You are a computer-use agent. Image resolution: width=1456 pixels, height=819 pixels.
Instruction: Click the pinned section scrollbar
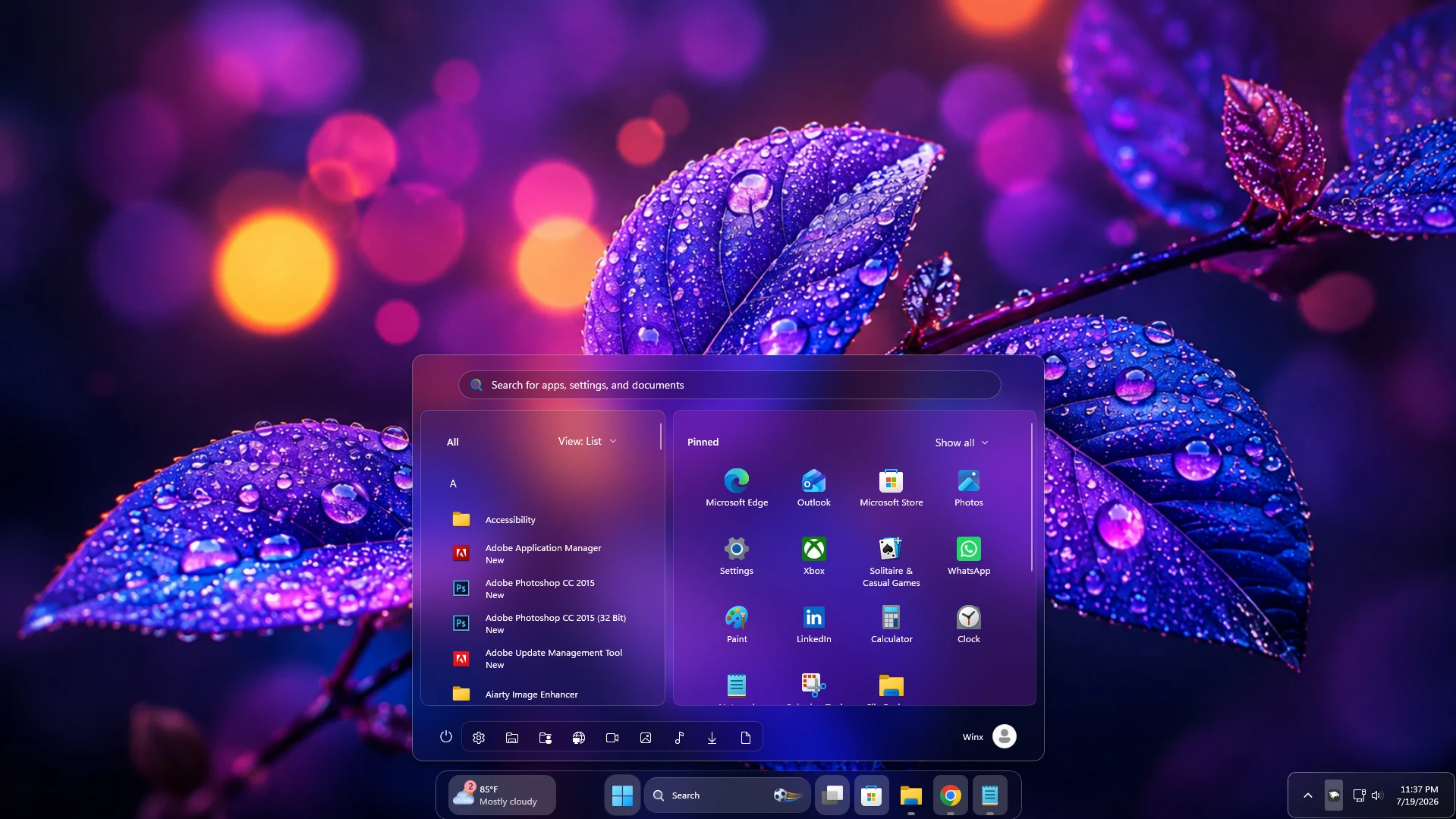pyautogui.click(x=1031, y=498)
